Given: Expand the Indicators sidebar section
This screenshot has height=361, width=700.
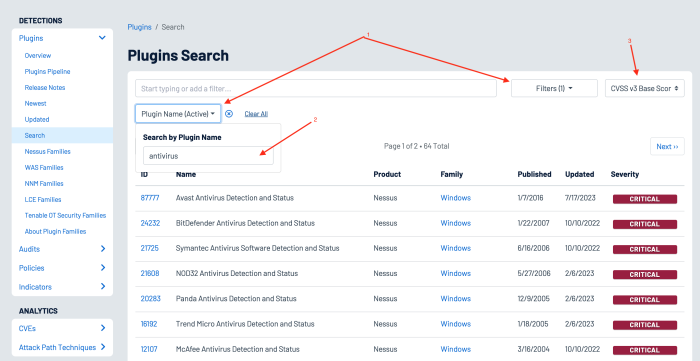Looking at the screenshot, I should tap(103, 286).
